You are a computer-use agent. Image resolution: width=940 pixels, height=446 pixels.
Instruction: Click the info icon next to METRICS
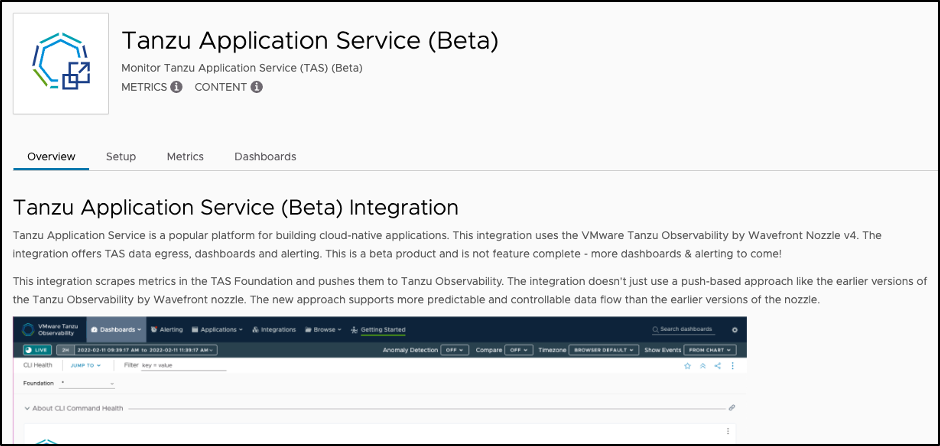click(176, 87)
